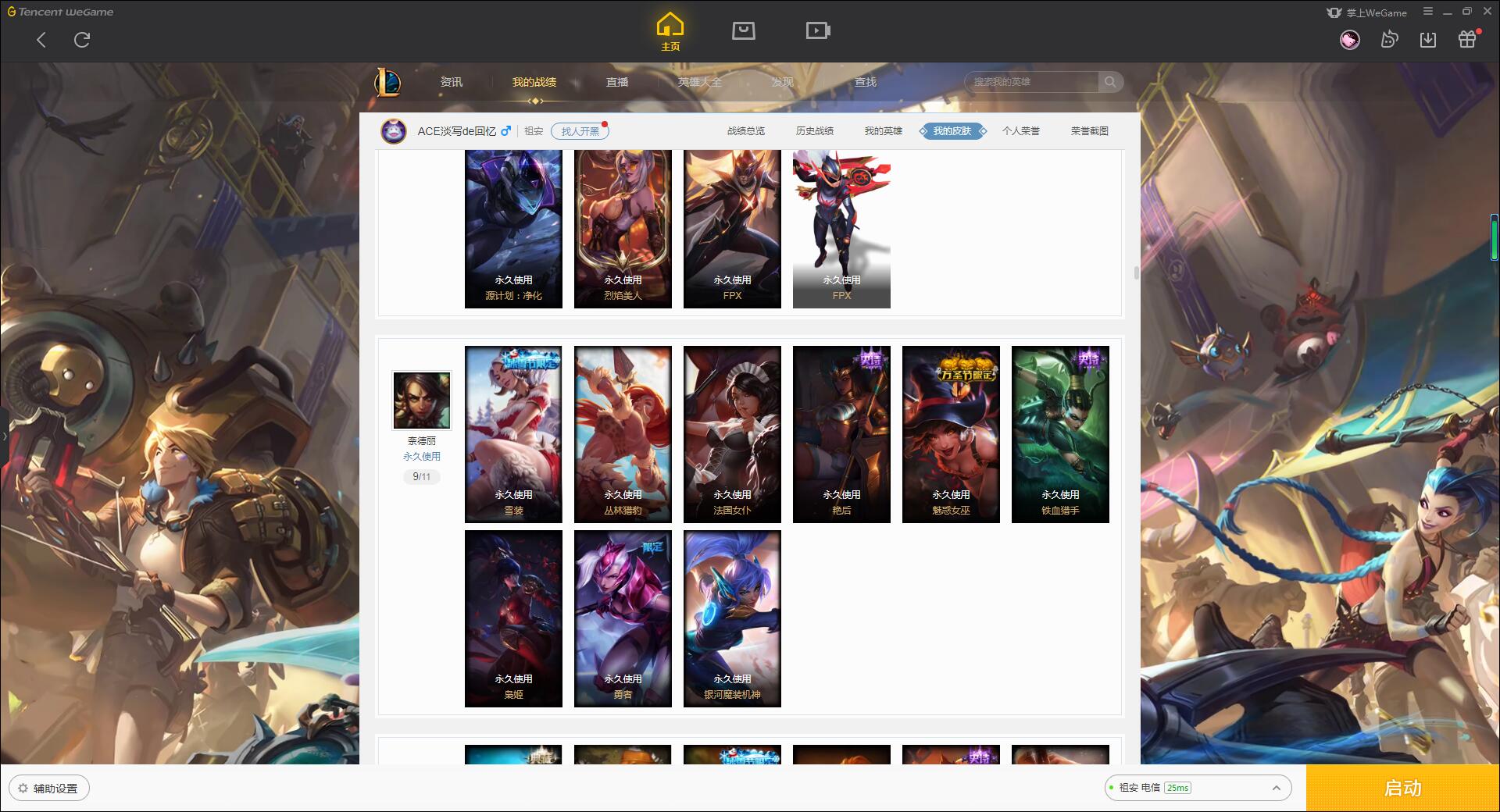The height and width of the screenshot is (812, 1500).
Task: Switch to the 我的英雄 sub-tab
Action: pyautogui.click(x=884, y=131)
